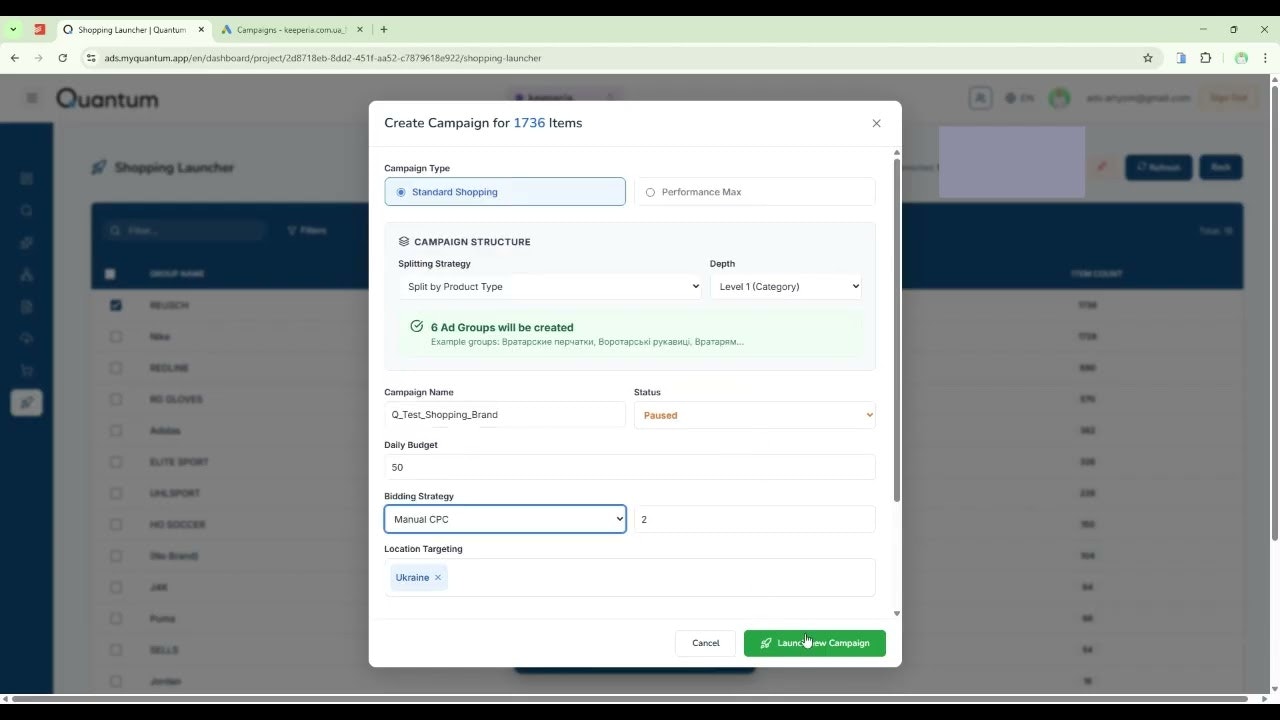
Task: Click the dialog scrollbar down arrow
Action: (x=897, y=614)
